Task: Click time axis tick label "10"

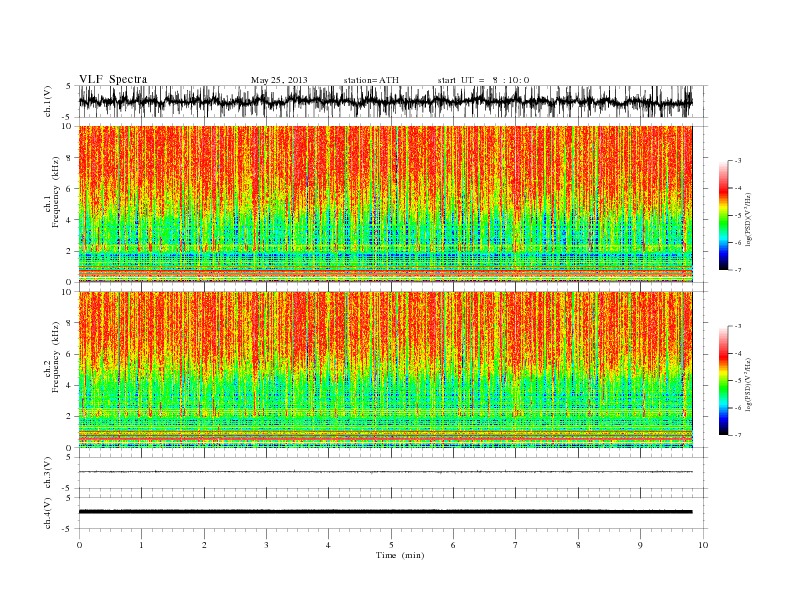Action: pyautogui.click(x=703, y=545)
